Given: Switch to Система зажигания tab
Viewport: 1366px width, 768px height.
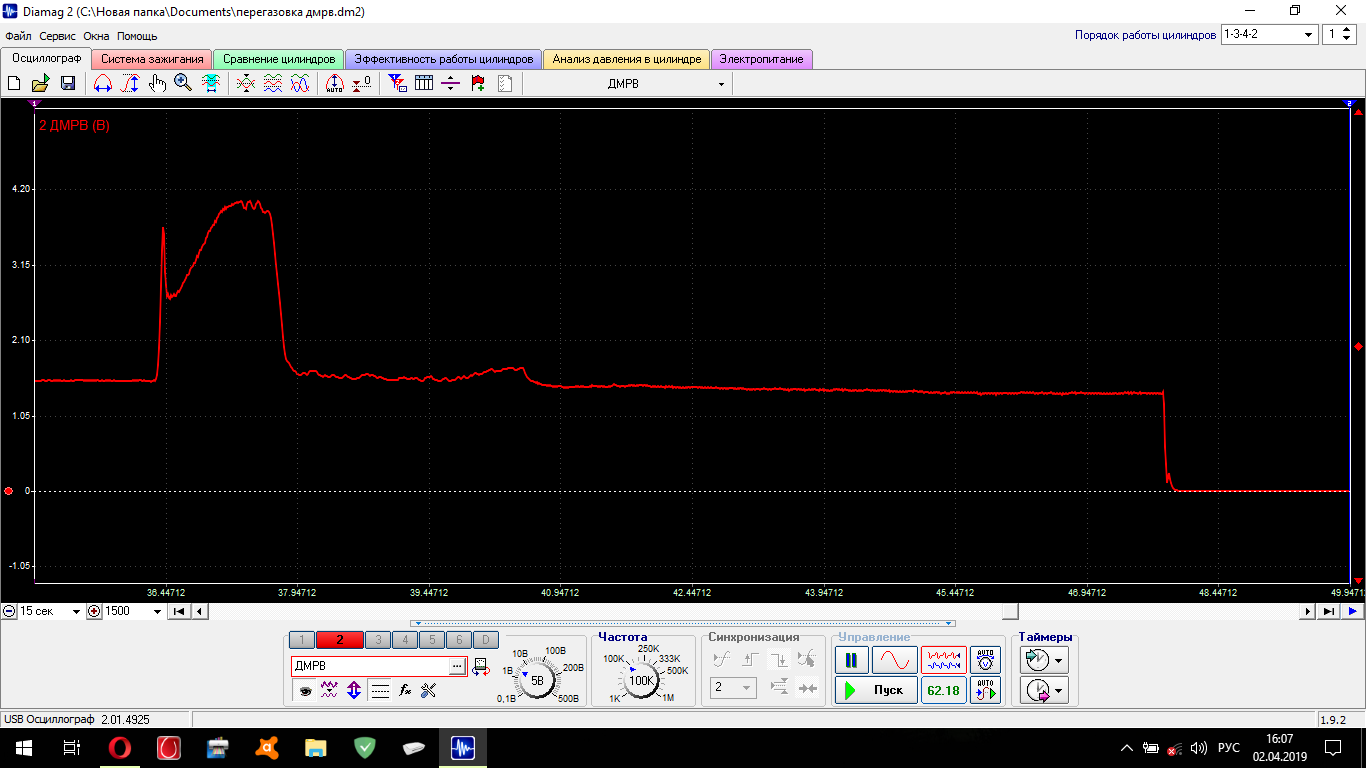Looking at the screenshot, I should [152, 59].
